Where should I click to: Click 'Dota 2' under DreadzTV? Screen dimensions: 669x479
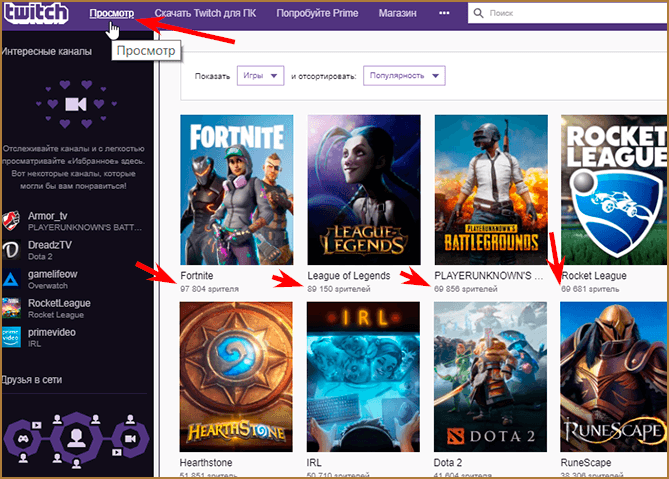40,256
